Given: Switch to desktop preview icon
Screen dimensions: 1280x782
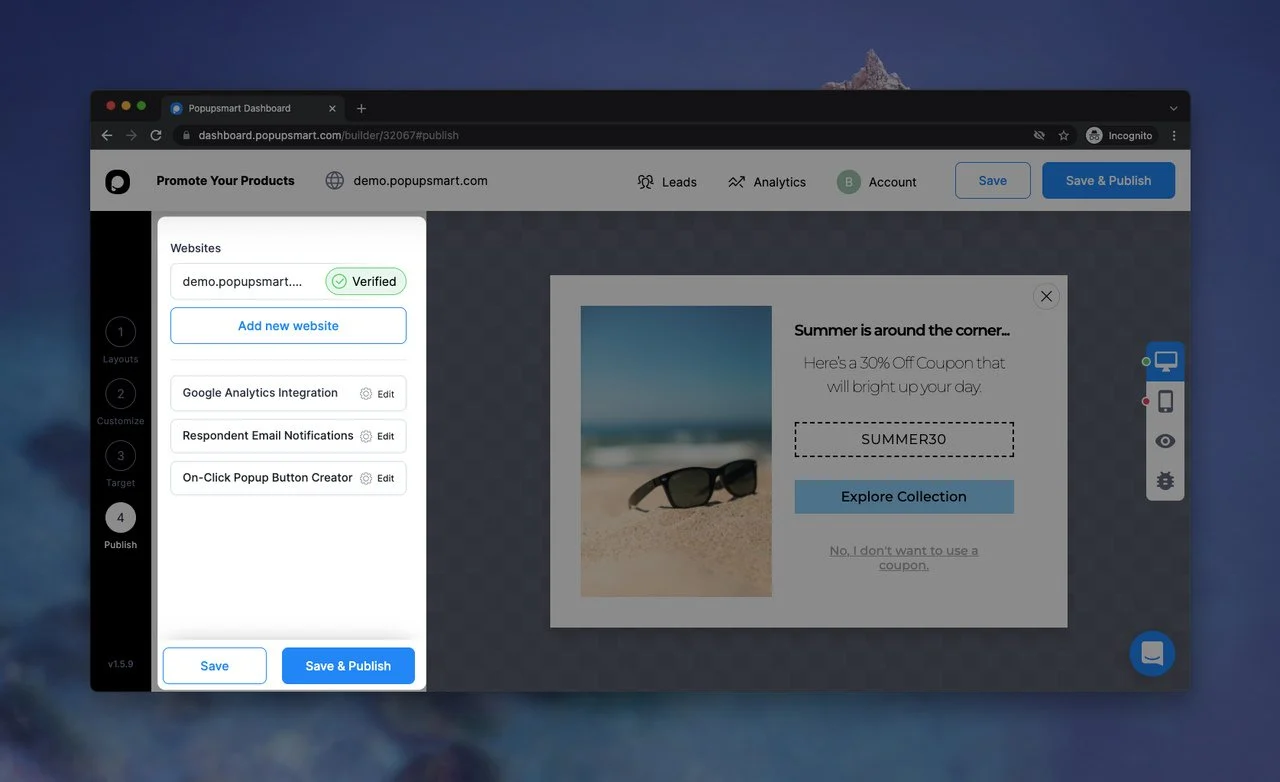Looking at the screenshot, I should click(1165, 361).
